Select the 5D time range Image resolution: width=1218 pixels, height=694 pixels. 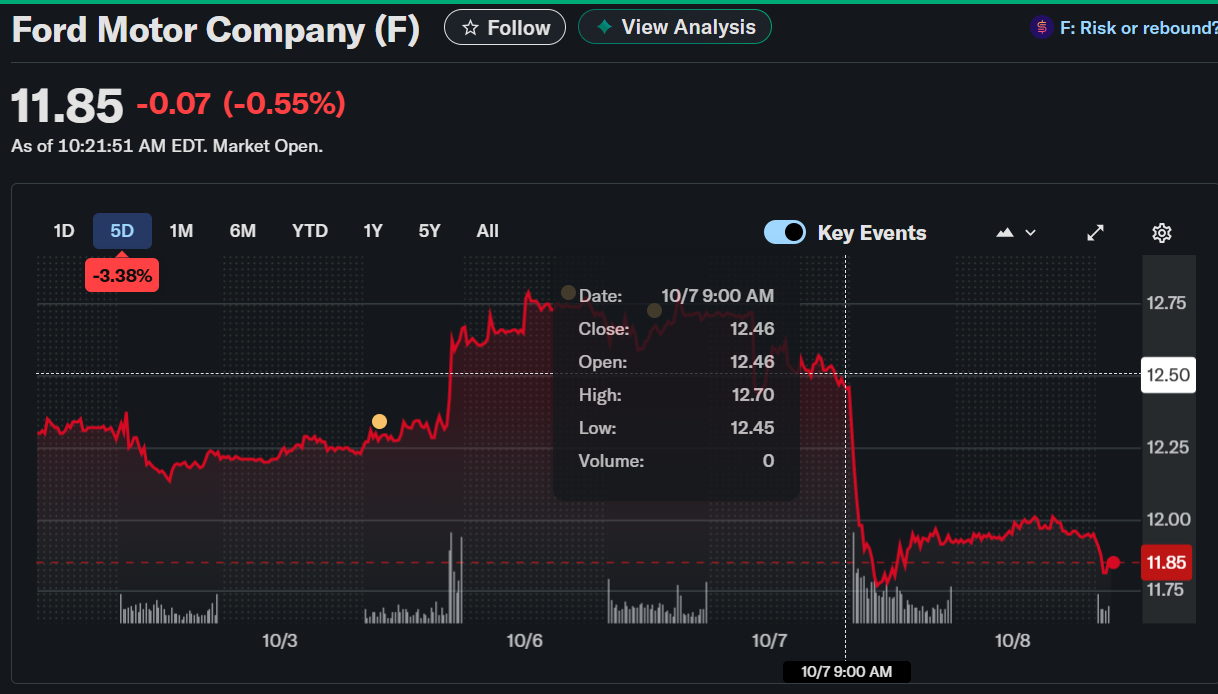point(122,231)
